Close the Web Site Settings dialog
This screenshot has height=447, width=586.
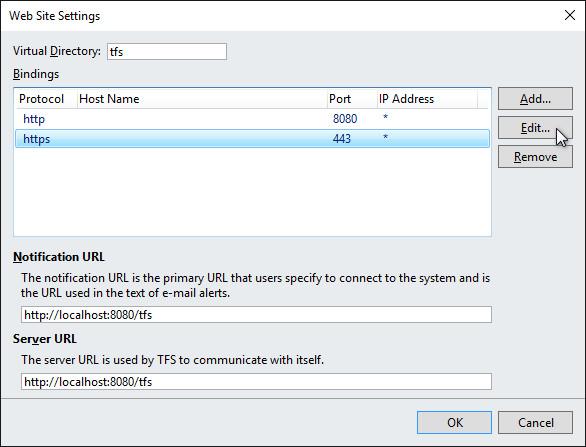click(x=570, y=15)
